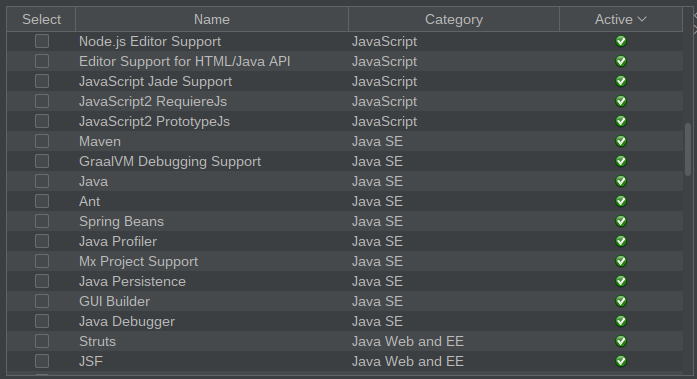
Task: Click active icon in GraalVM Debugging Support row
Action: [621, 161]
